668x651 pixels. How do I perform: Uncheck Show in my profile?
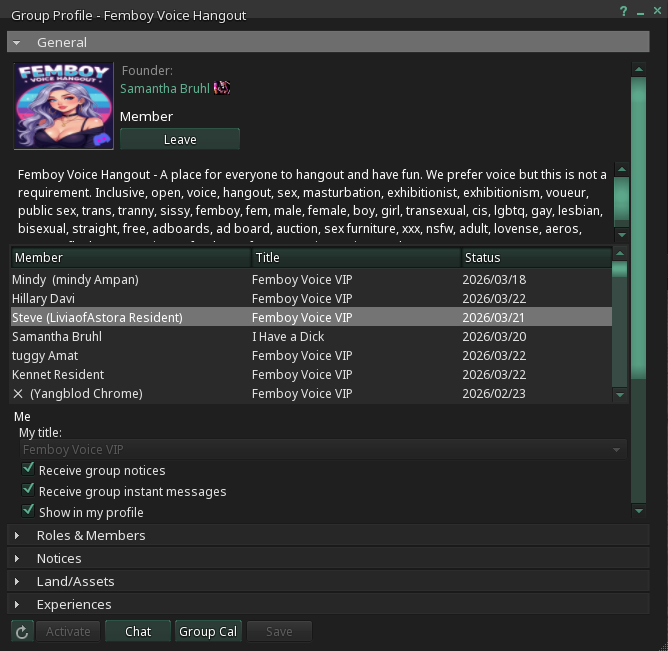click(x=28, y=510)
